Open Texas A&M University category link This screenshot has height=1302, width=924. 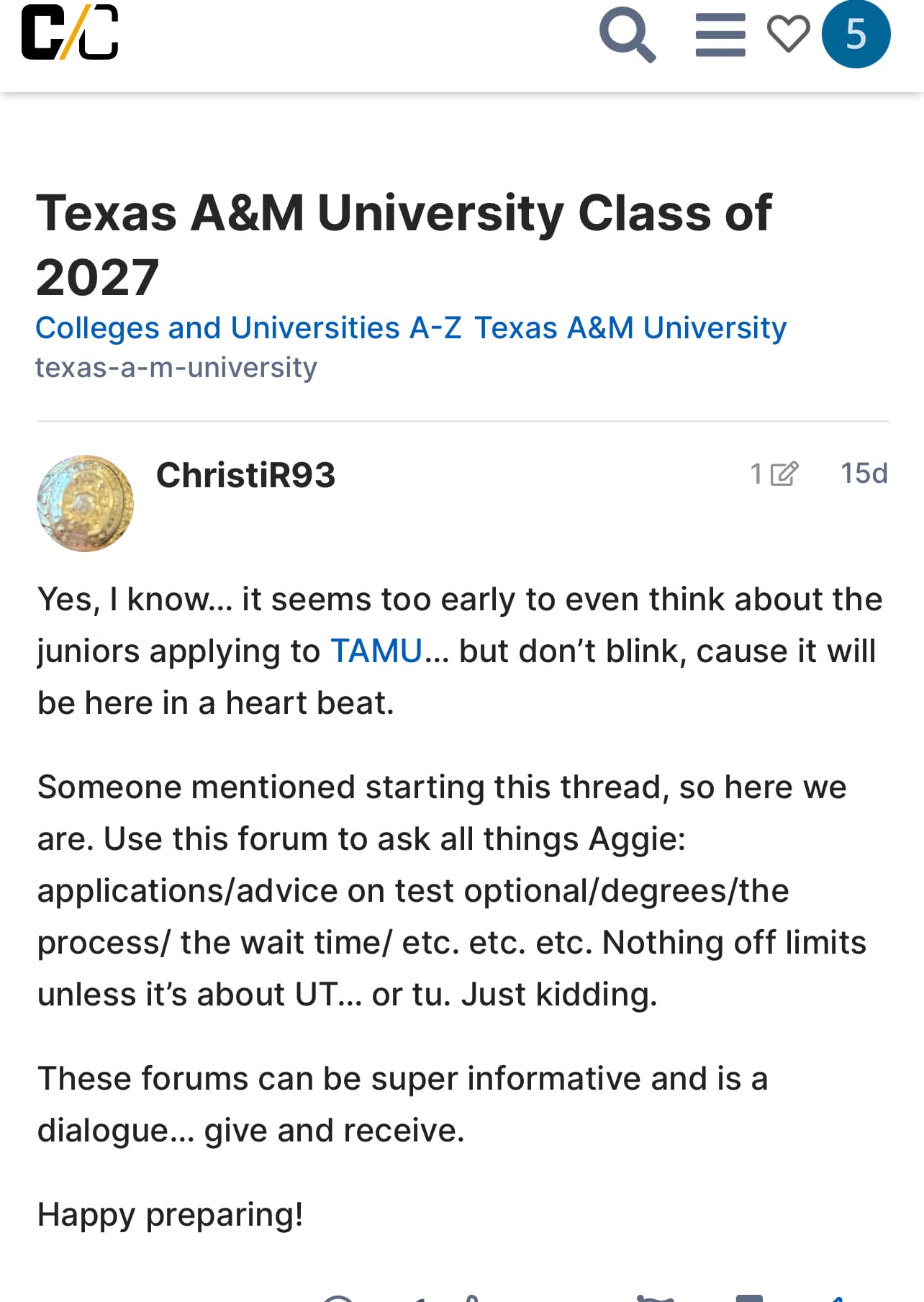point(630,328)
